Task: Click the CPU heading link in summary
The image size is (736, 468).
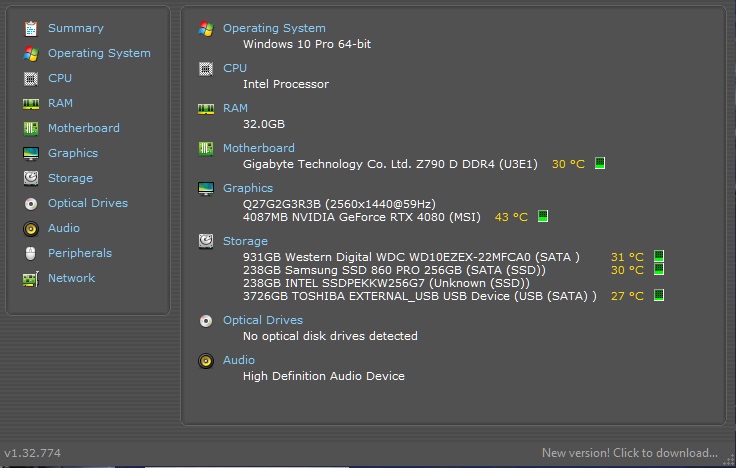Action: pos(235,68)
